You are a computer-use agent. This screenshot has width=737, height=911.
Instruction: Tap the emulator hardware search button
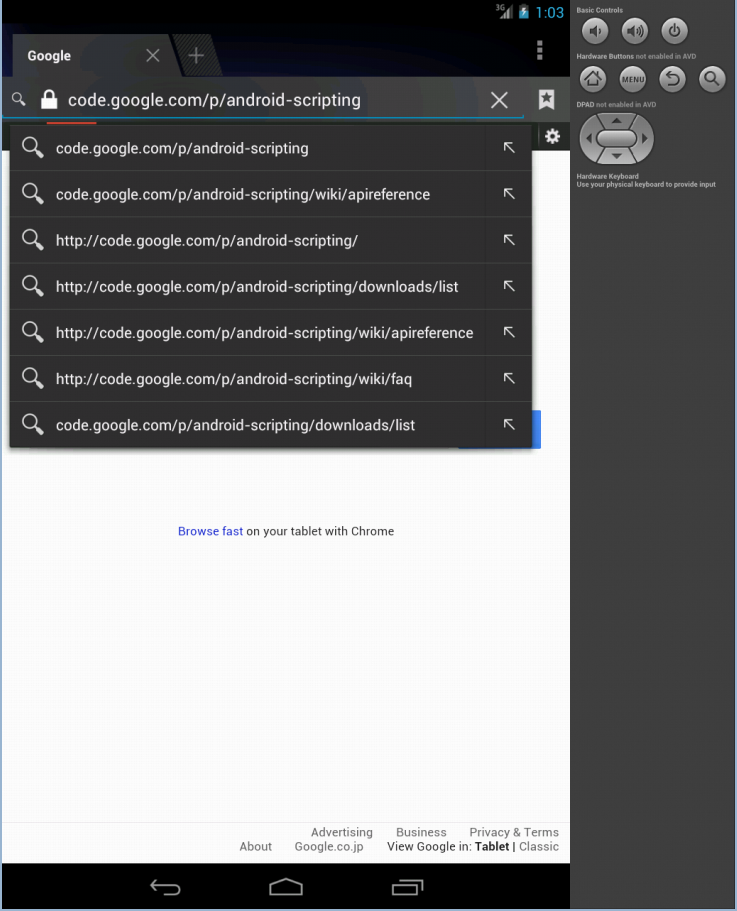(x=712, y=79)
